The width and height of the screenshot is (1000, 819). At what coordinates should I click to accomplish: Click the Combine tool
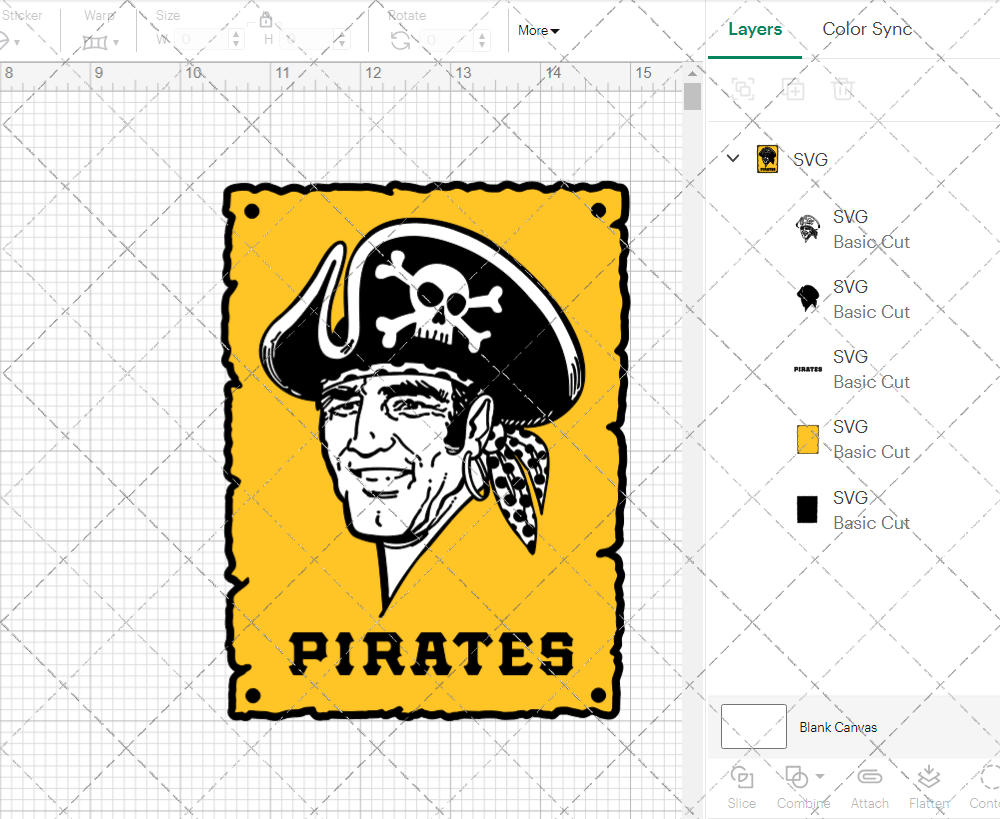point(803,788)
